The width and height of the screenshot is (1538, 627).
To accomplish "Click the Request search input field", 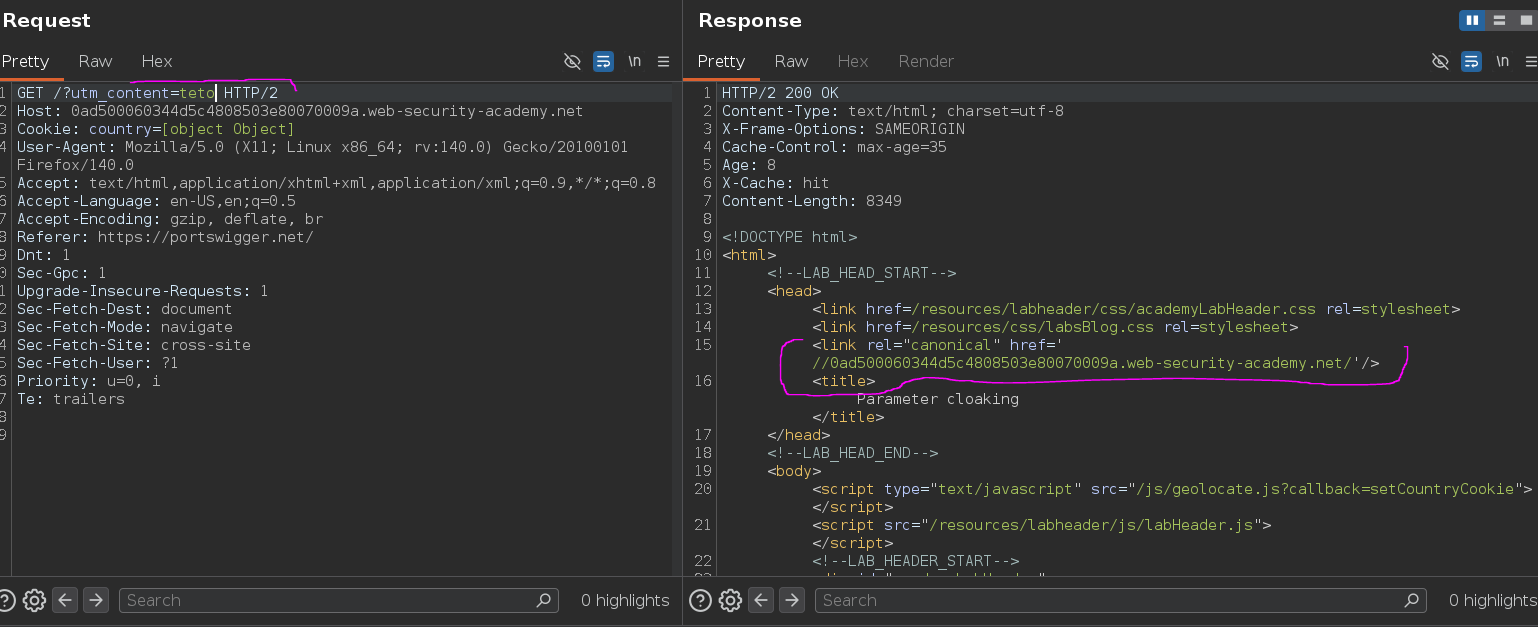I will [338, 600].
